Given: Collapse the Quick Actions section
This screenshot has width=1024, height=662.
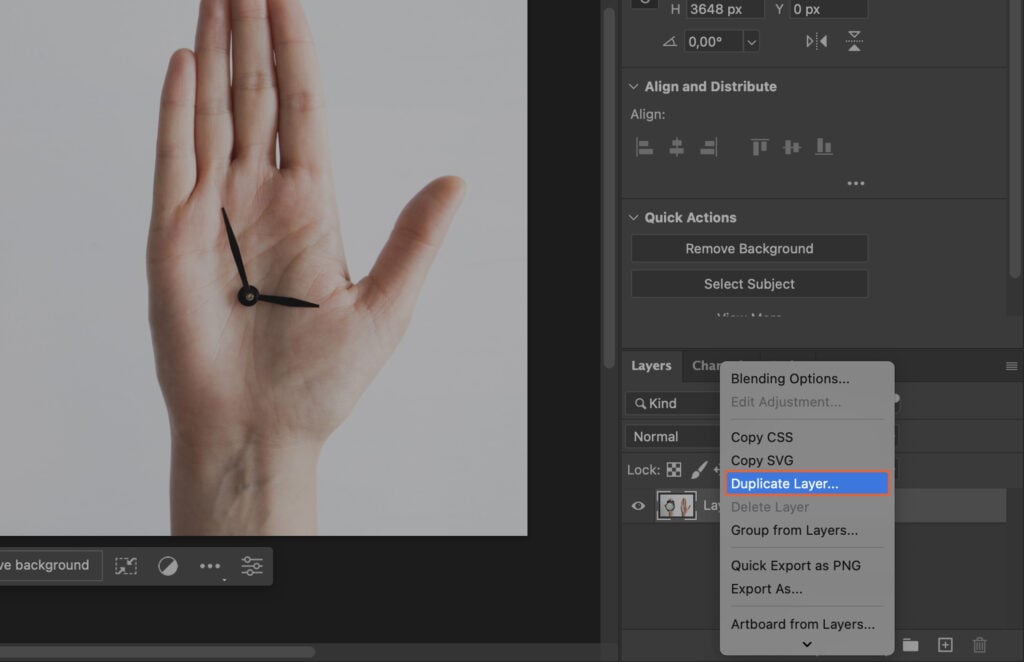Looking at the screenshot, I should [x=632, y=217].
